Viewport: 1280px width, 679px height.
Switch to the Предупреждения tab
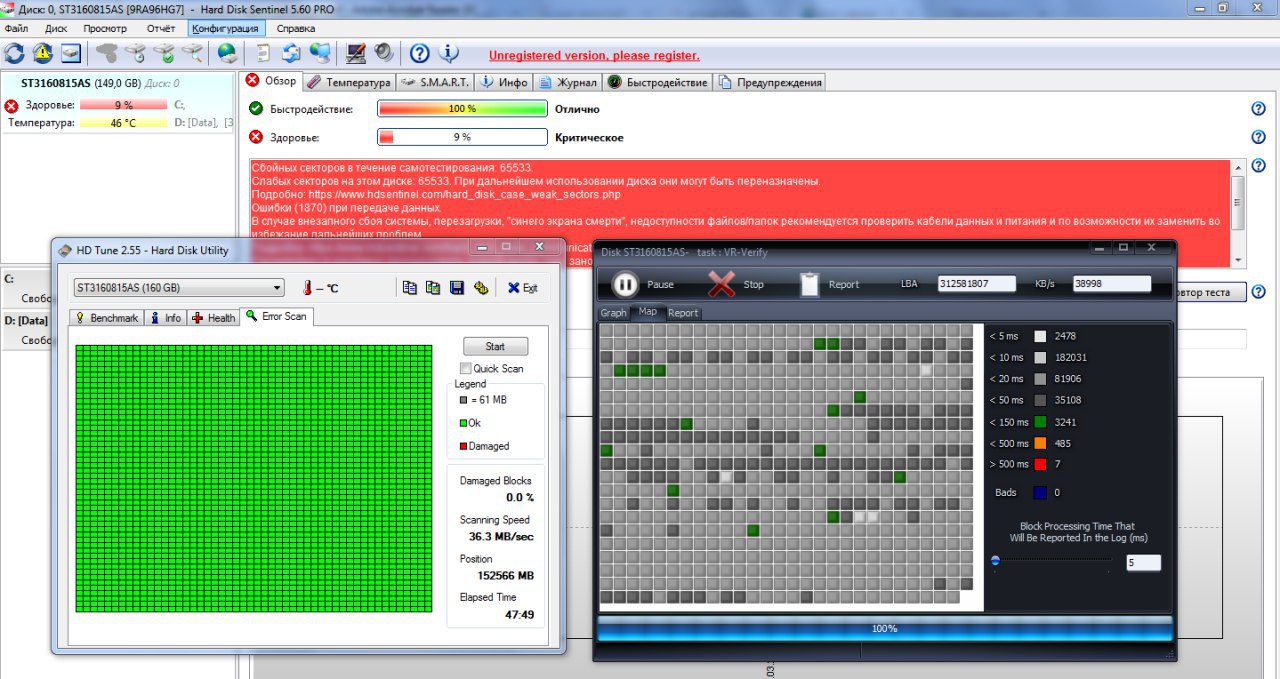pos(770,82)
